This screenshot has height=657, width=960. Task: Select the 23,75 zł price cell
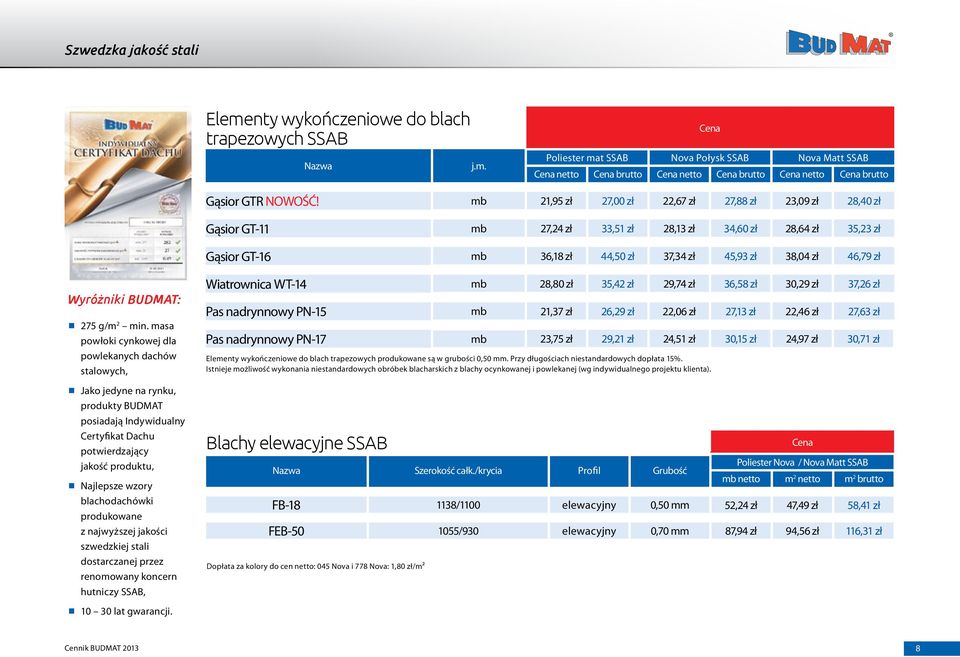point(556,339)
